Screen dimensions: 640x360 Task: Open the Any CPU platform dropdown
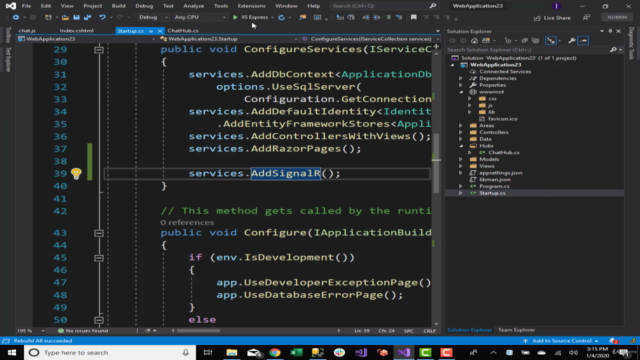200,17
